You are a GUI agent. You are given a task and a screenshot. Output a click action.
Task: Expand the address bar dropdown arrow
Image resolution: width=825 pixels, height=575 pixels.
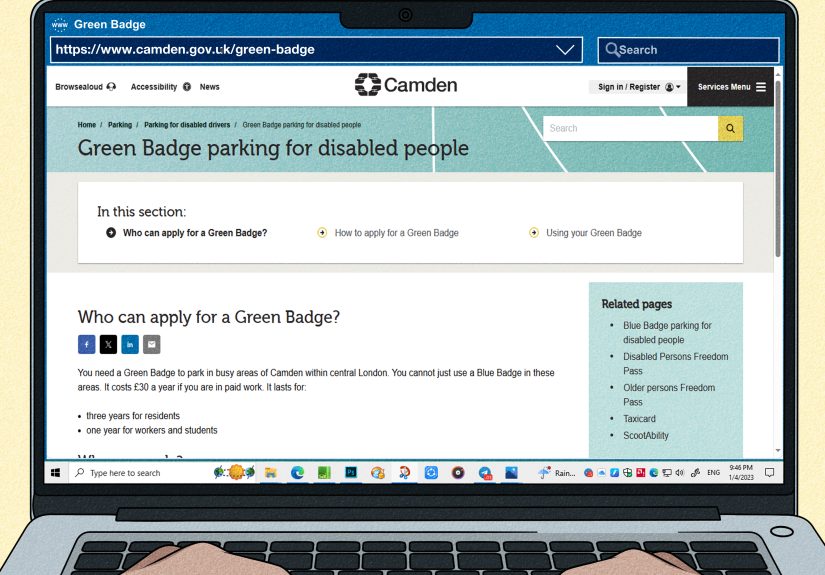[x=565, y=50]
